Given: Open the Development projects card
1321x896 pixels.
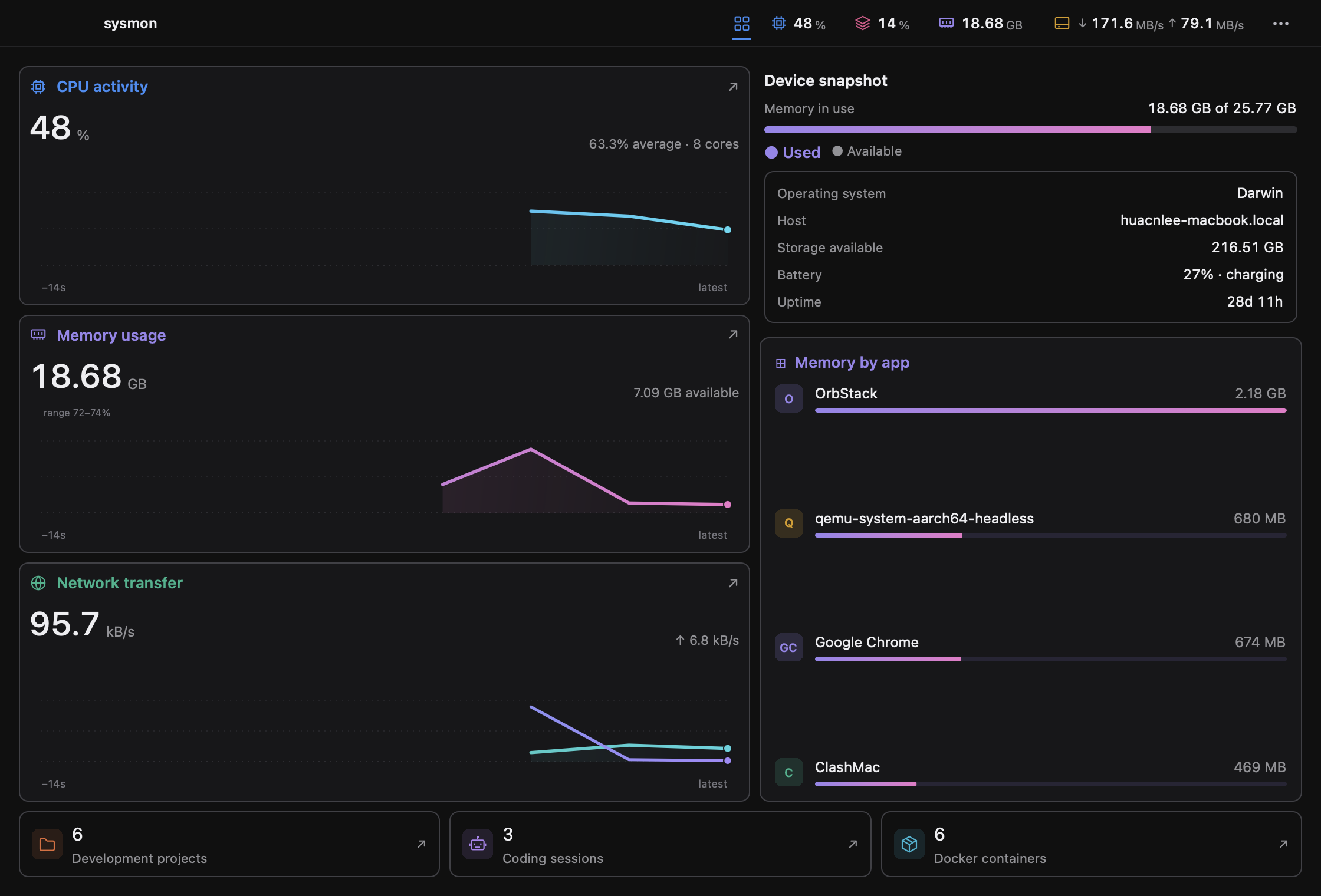Looking at the screenshot, I should pos(229,844).
